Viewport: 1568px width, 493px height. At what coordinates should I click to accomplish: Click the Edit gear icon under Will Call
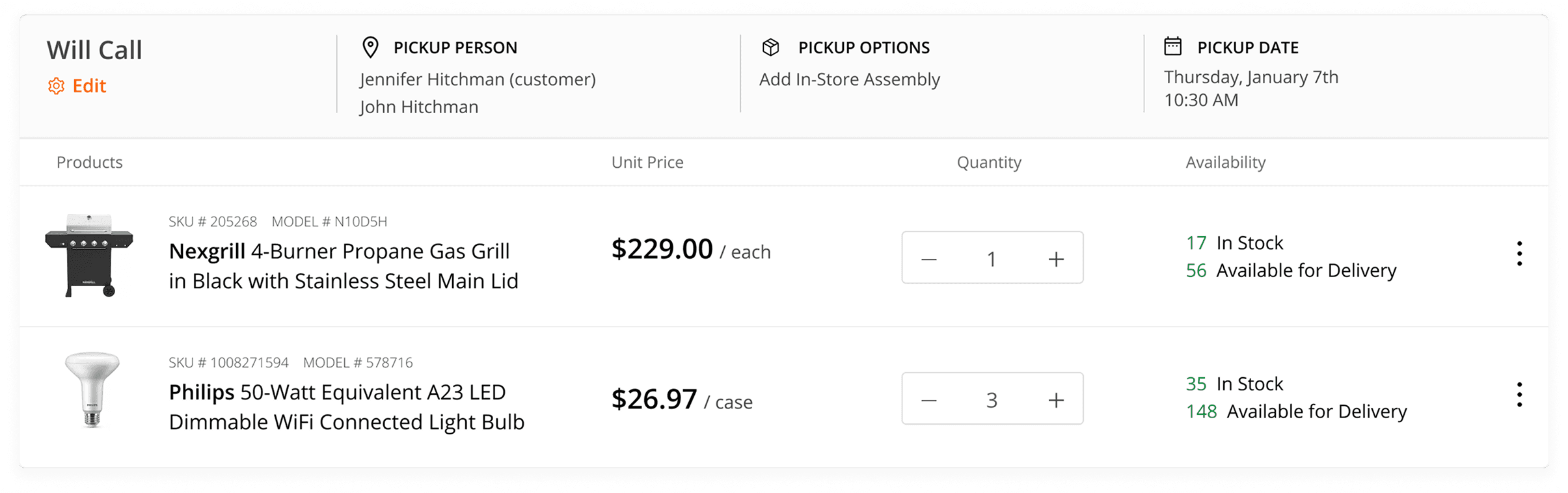57,86
